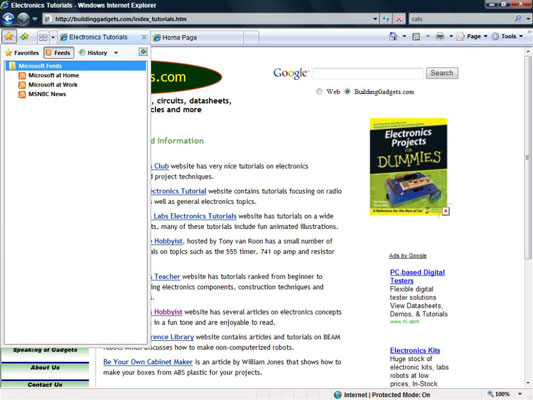Click the RSS icon beside MSNBC News
The image size is (533, 400).
(22, 94)
